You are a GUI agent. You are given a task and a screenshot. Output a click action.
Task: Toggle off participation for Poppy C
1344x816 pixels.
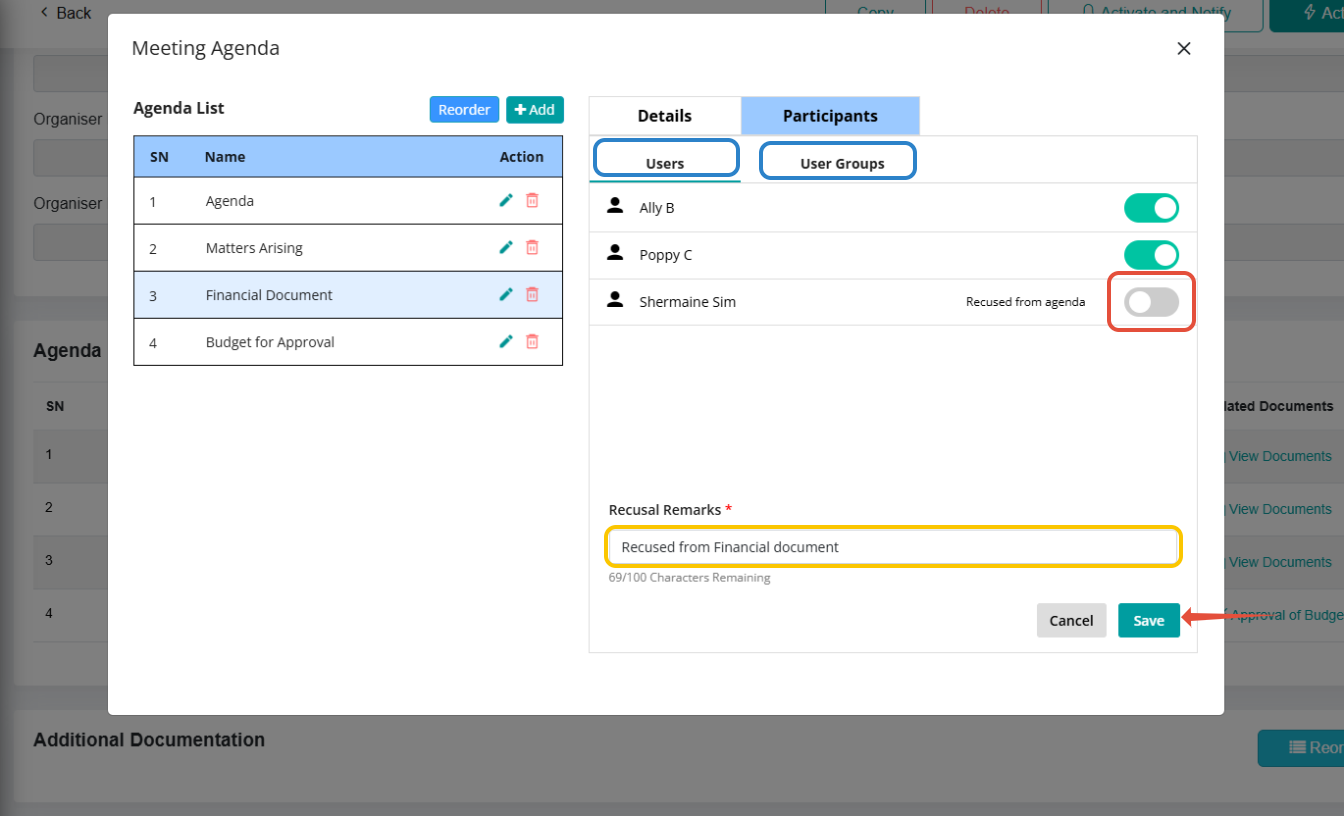pyautogui.click(x=1151, y=255)
